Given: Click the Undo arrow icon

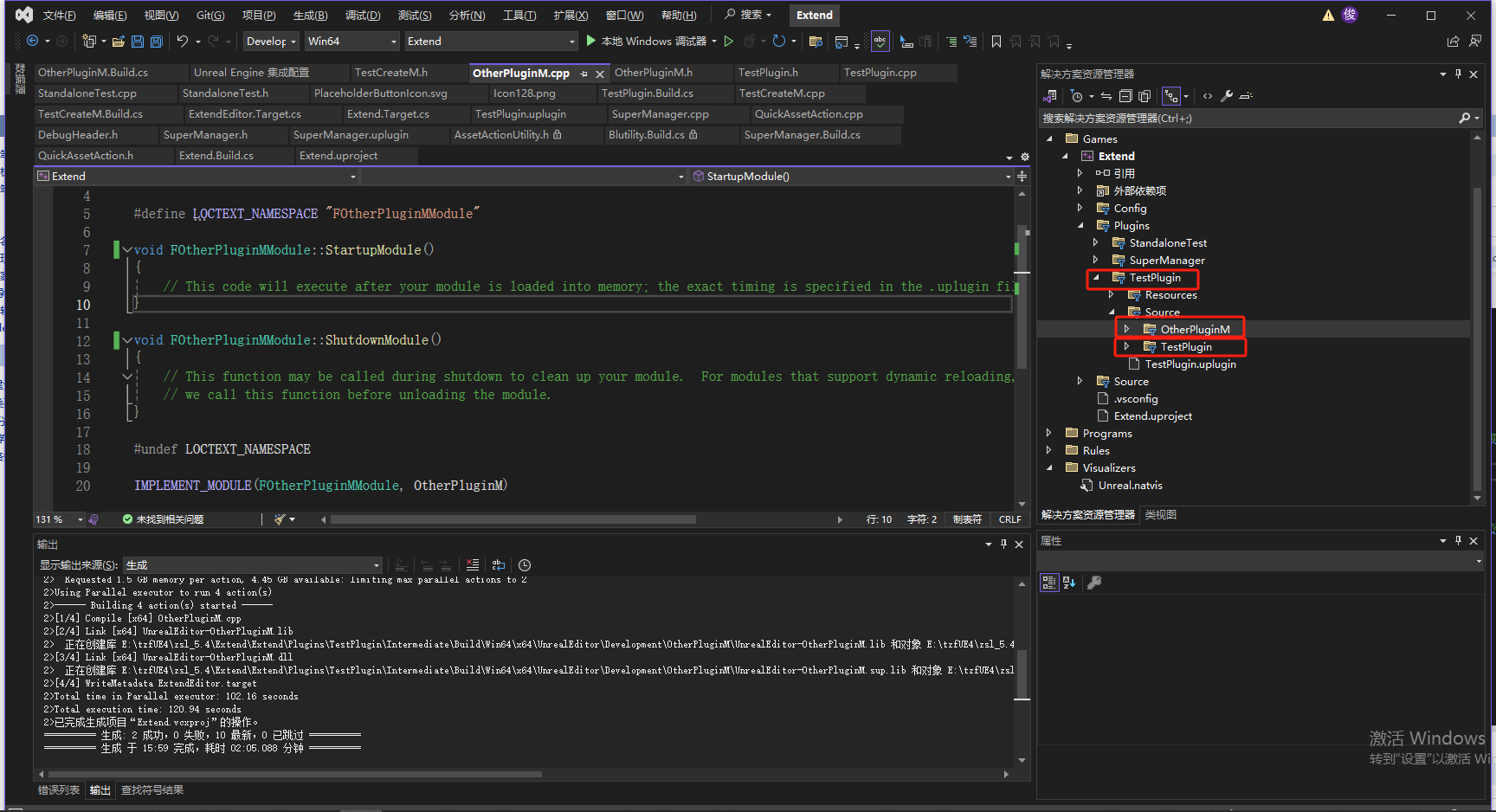Looking at the screenshot, I should (182, 42).
